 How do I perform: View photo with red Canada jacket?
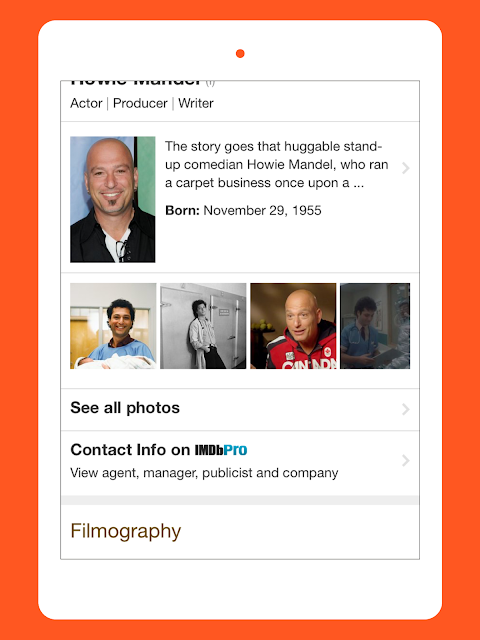click(x=293, y=326)
